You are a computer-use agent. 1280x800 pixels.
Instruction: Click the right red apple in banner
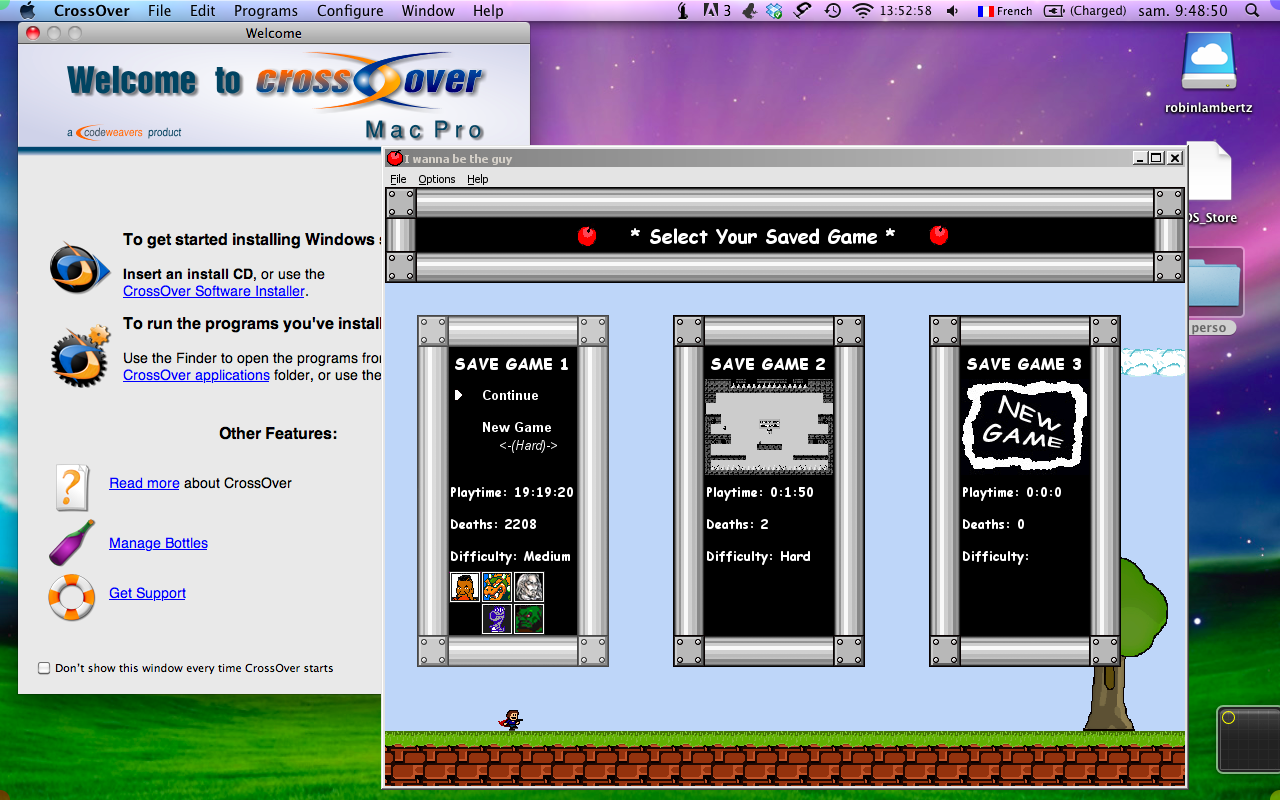(938, 235)
